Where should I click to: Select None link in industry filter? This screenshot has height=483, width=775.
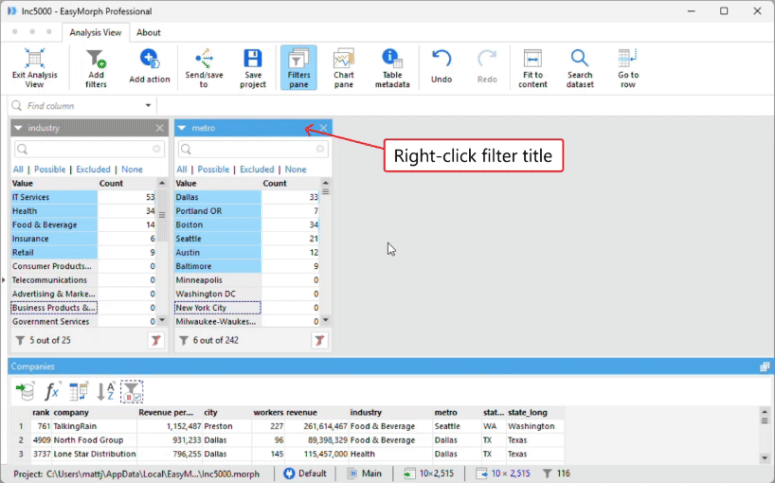[131, 169]
